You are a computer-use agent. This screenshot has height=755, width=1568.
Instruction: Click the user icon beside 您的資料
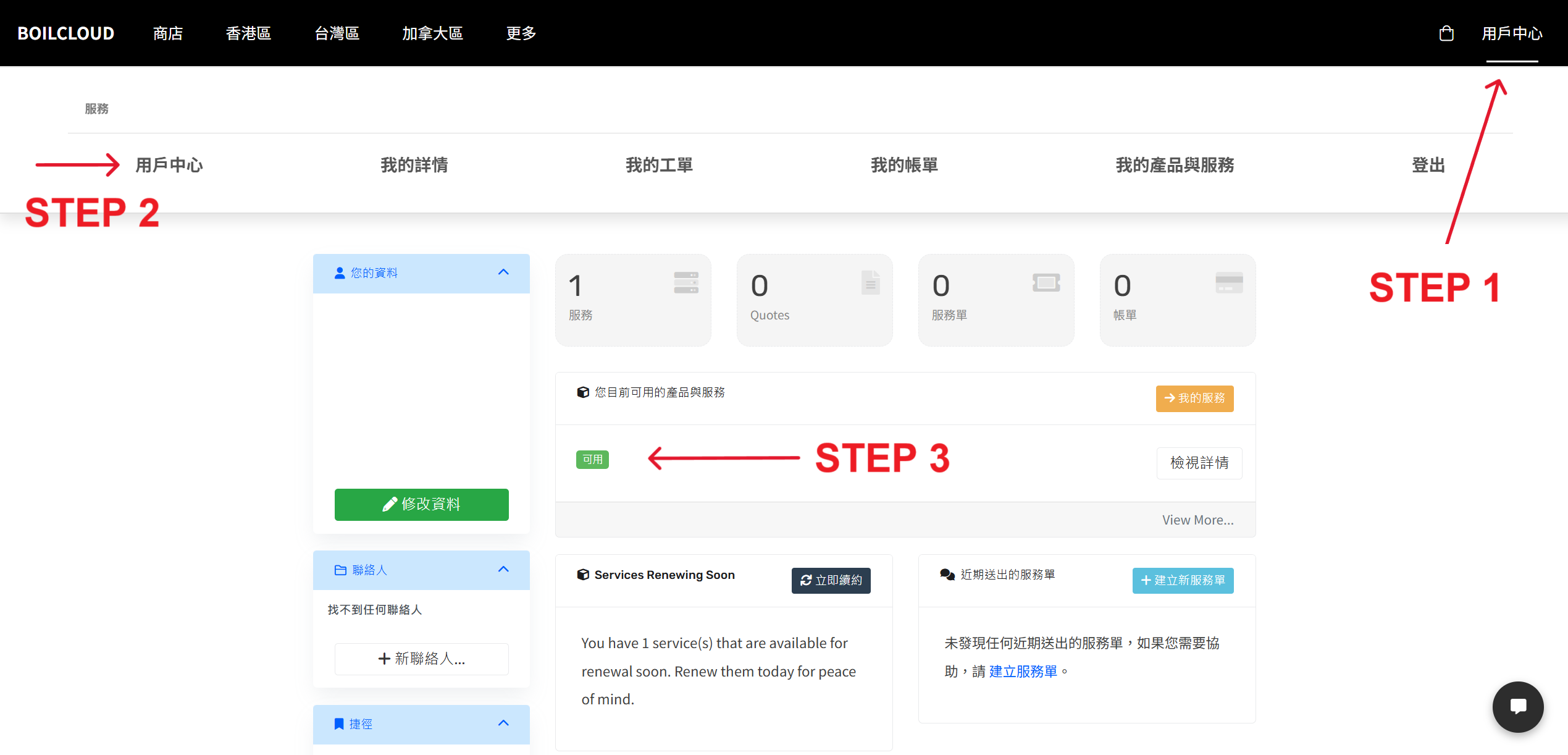click(340, 272)
